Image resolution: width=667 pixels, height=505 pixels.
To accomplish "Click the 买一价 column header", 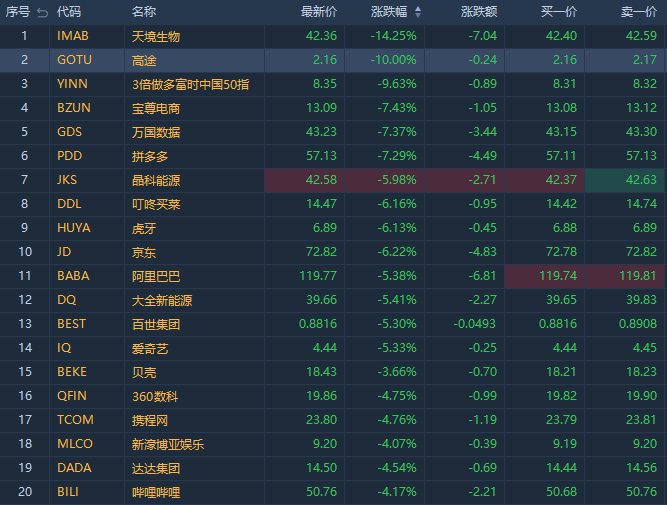I will (x=559, y=12).
